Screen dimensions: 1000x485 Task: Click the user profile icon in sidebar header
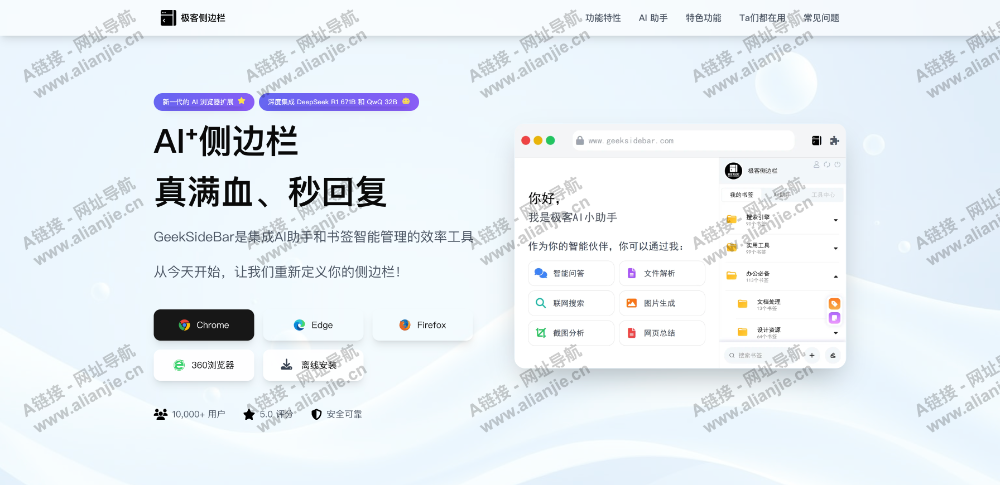pyautogui.click(x=816, y=165)
